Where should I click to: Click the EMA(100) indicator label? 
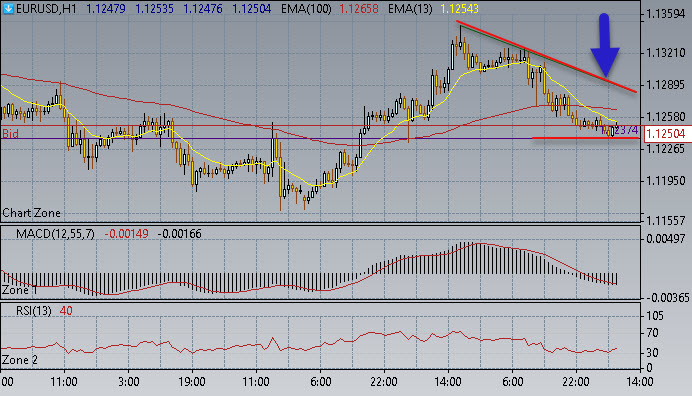point(306,9)
